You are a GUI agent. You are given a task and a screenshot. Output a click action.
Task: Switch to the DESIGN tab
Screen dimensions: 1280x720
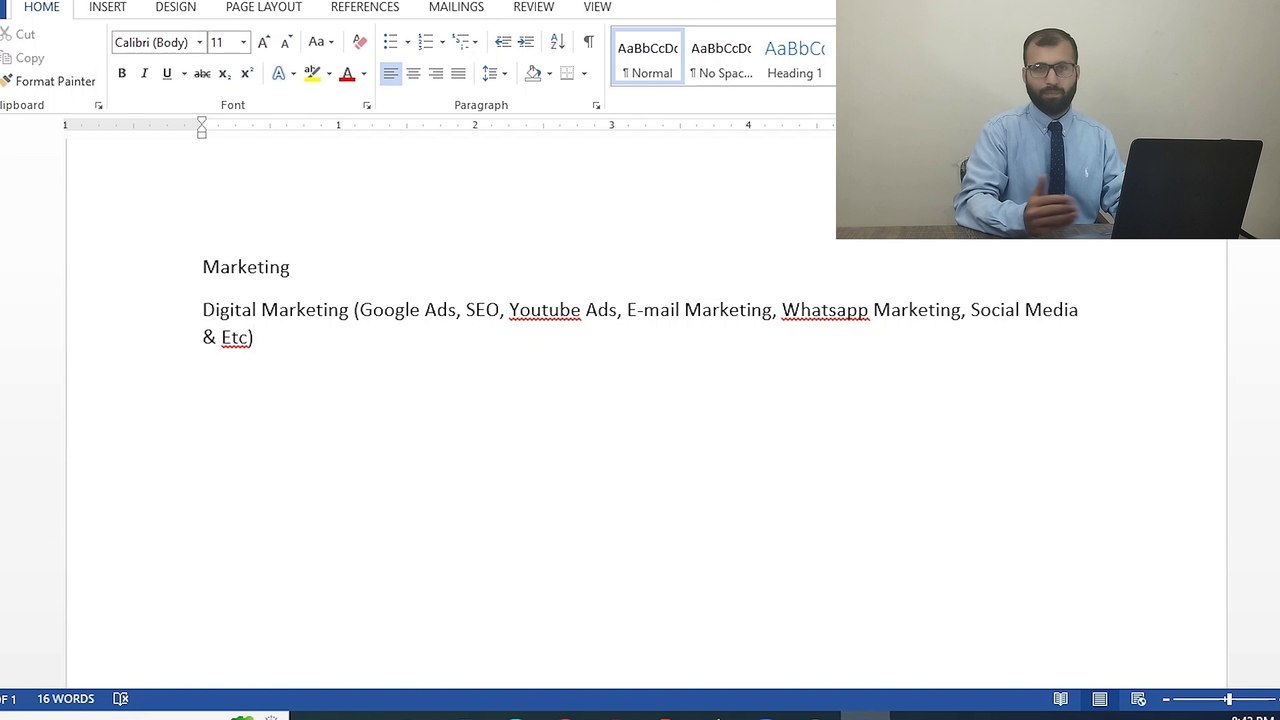coord(176,7)
